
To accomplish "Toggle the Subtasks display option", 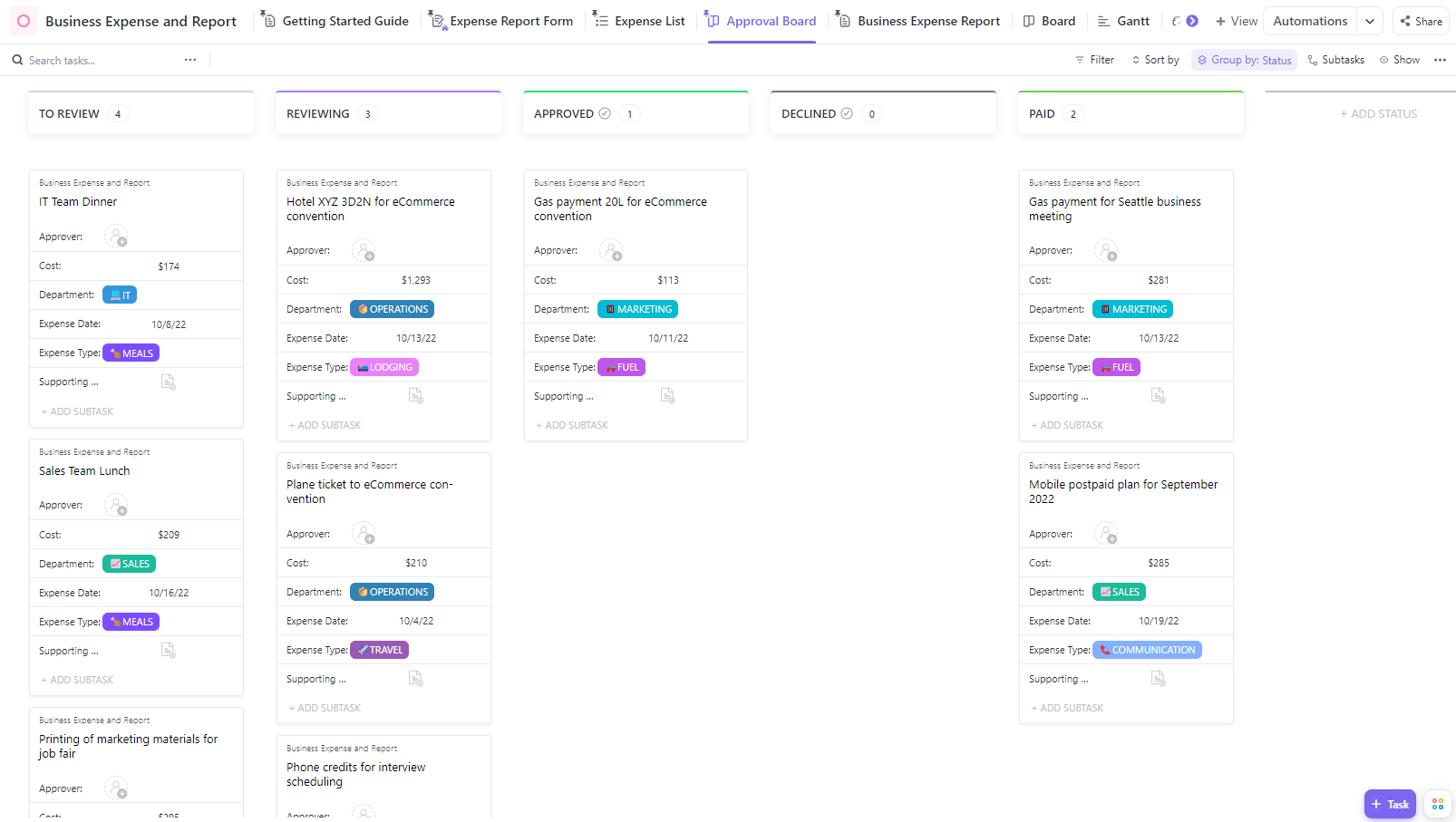I will click(x=1335, y=60).
